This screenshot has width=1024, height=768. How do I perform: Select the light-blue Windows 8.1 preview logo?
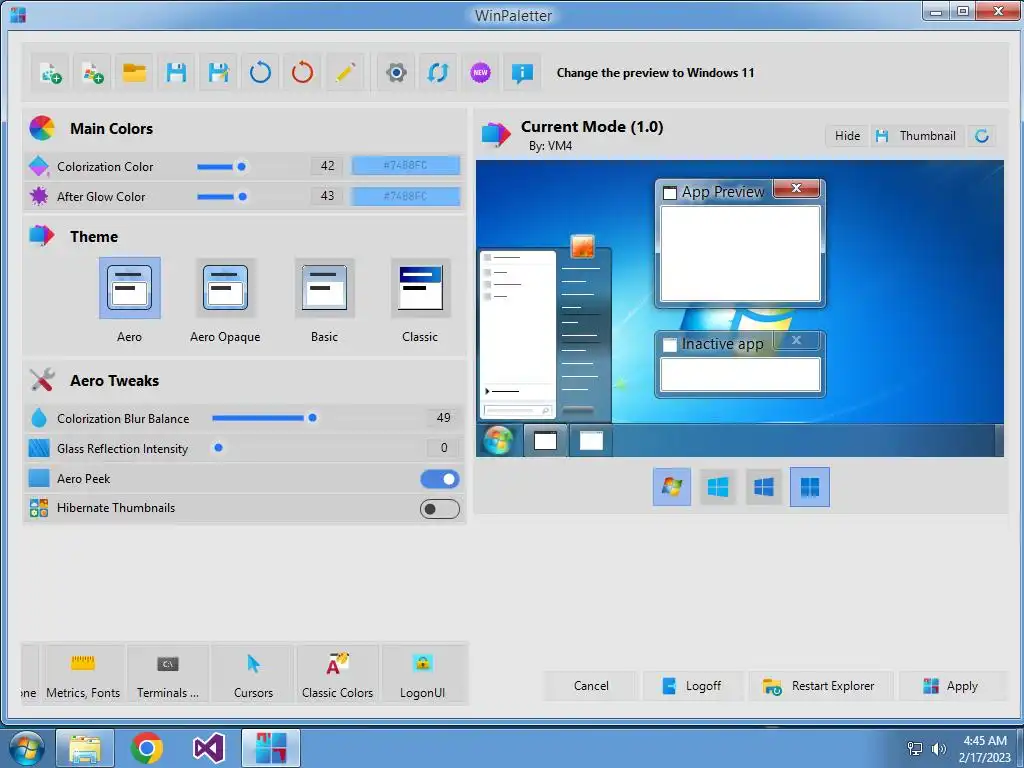pyautogui.click(x=718, y=487)
